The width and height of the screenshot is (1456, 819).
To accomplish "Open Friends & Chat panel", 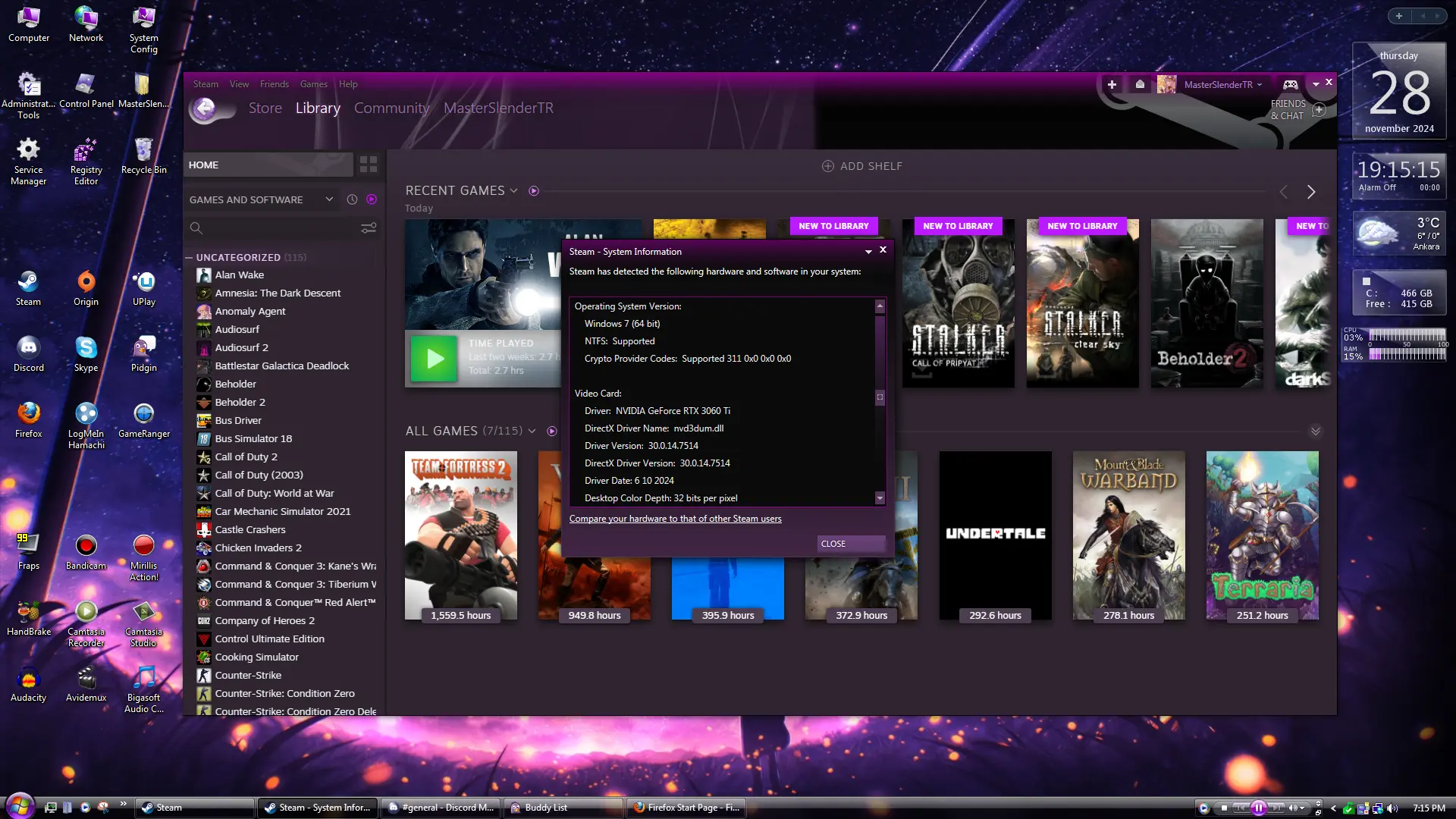I will coord(1298,110).
